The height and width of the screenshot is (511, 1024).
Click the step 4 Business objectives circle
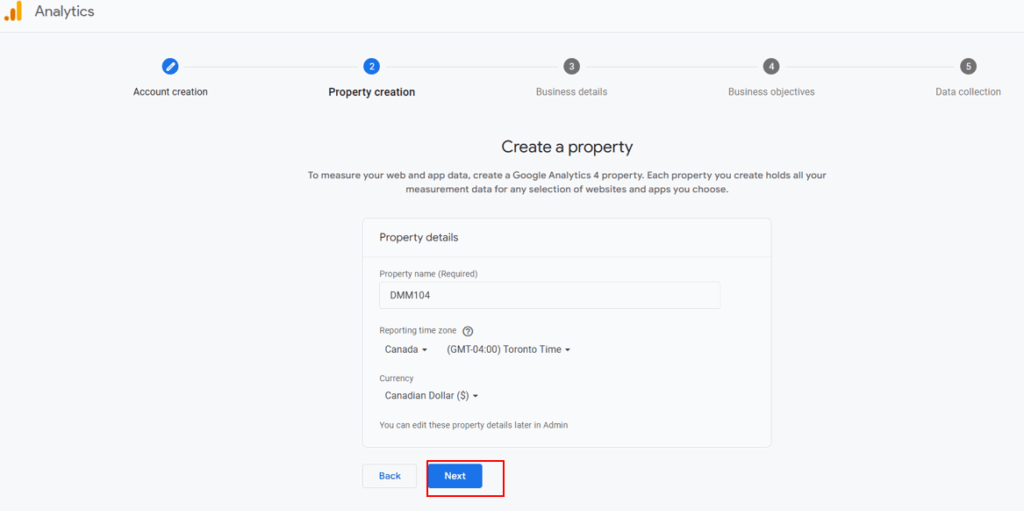coord(771,66)
